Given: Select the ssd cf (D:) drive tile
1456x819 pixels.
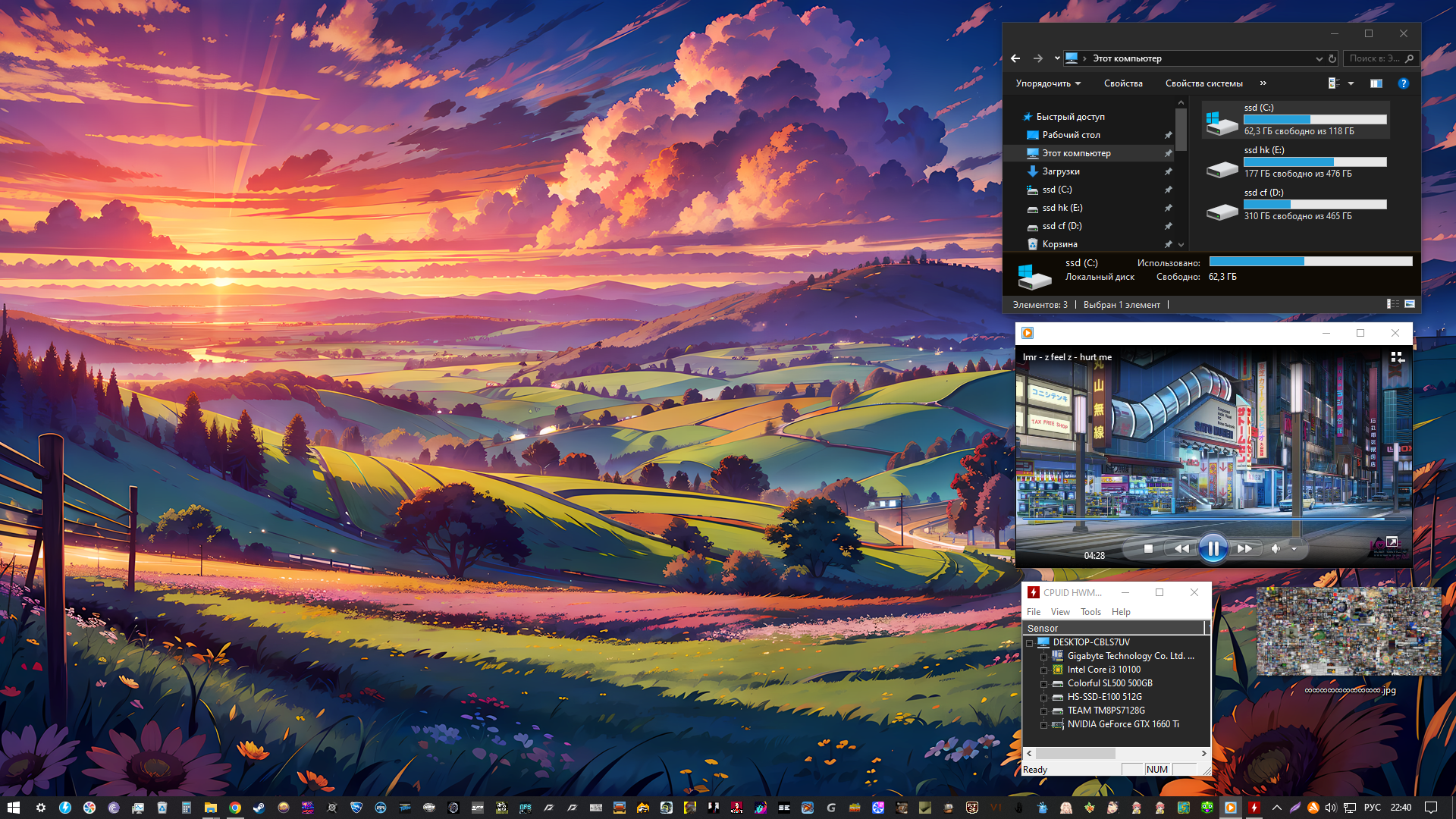Looking at the screenshot, I should click(x=1296, y=205).
